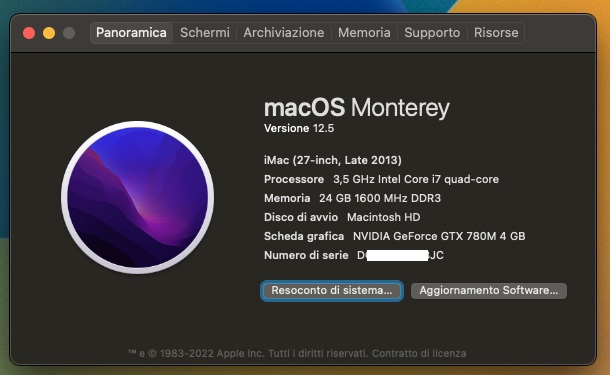Click the macOS Monterey circular logo
The width and height of the screenshot is (610, 375).
(137, 198)
